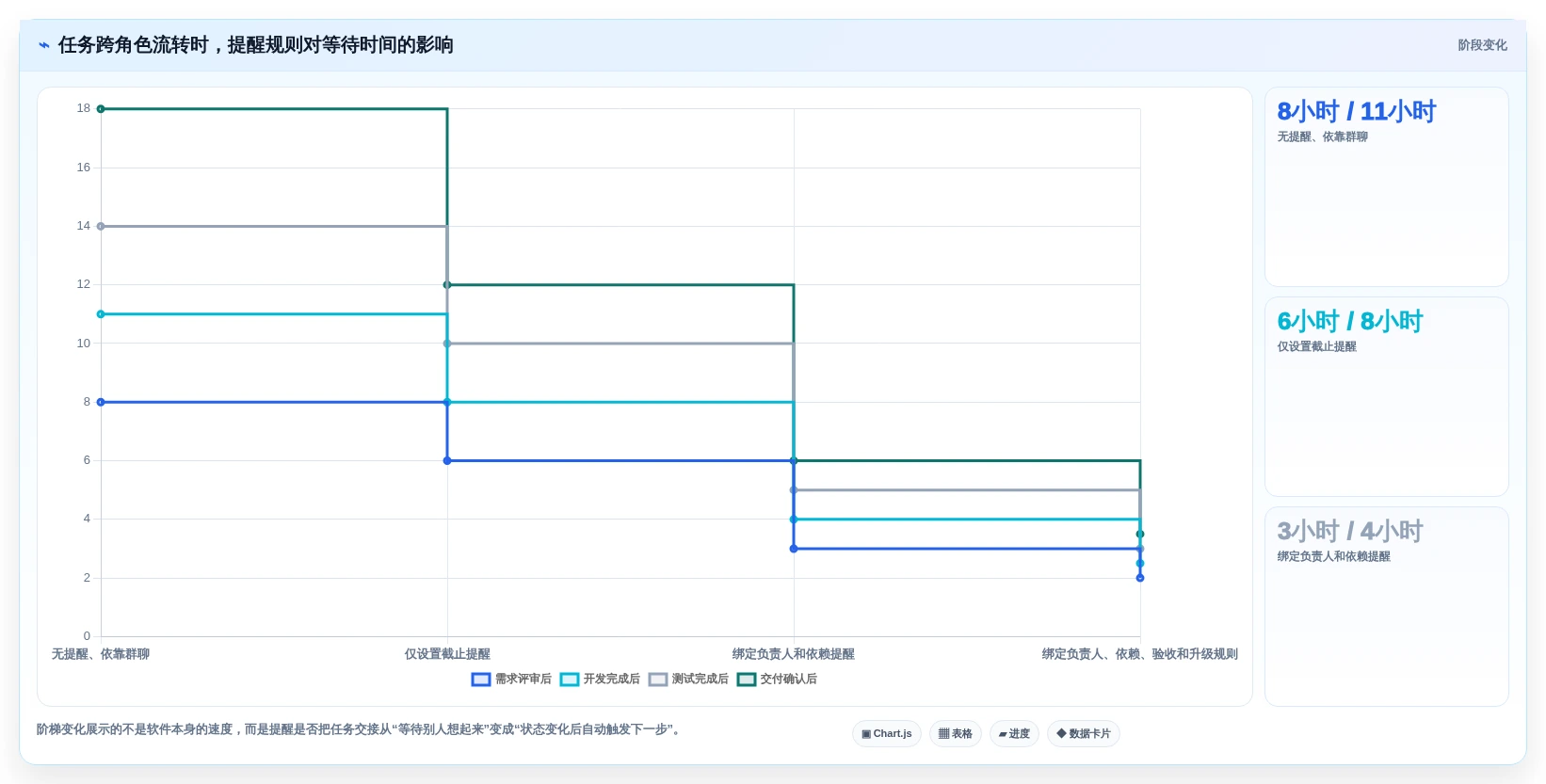This screenshot has height=784, width=1546.
Task: Click the gray data point at 5 under 绑定负责人和依赖提醒
Action: (x=794, y=490)
